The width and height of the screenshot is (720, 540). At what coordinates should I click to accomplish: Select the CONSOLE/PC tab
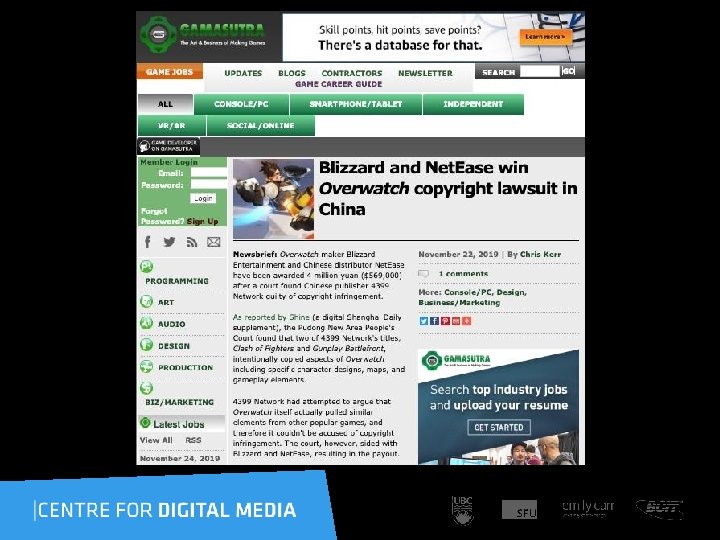point(242,104)
